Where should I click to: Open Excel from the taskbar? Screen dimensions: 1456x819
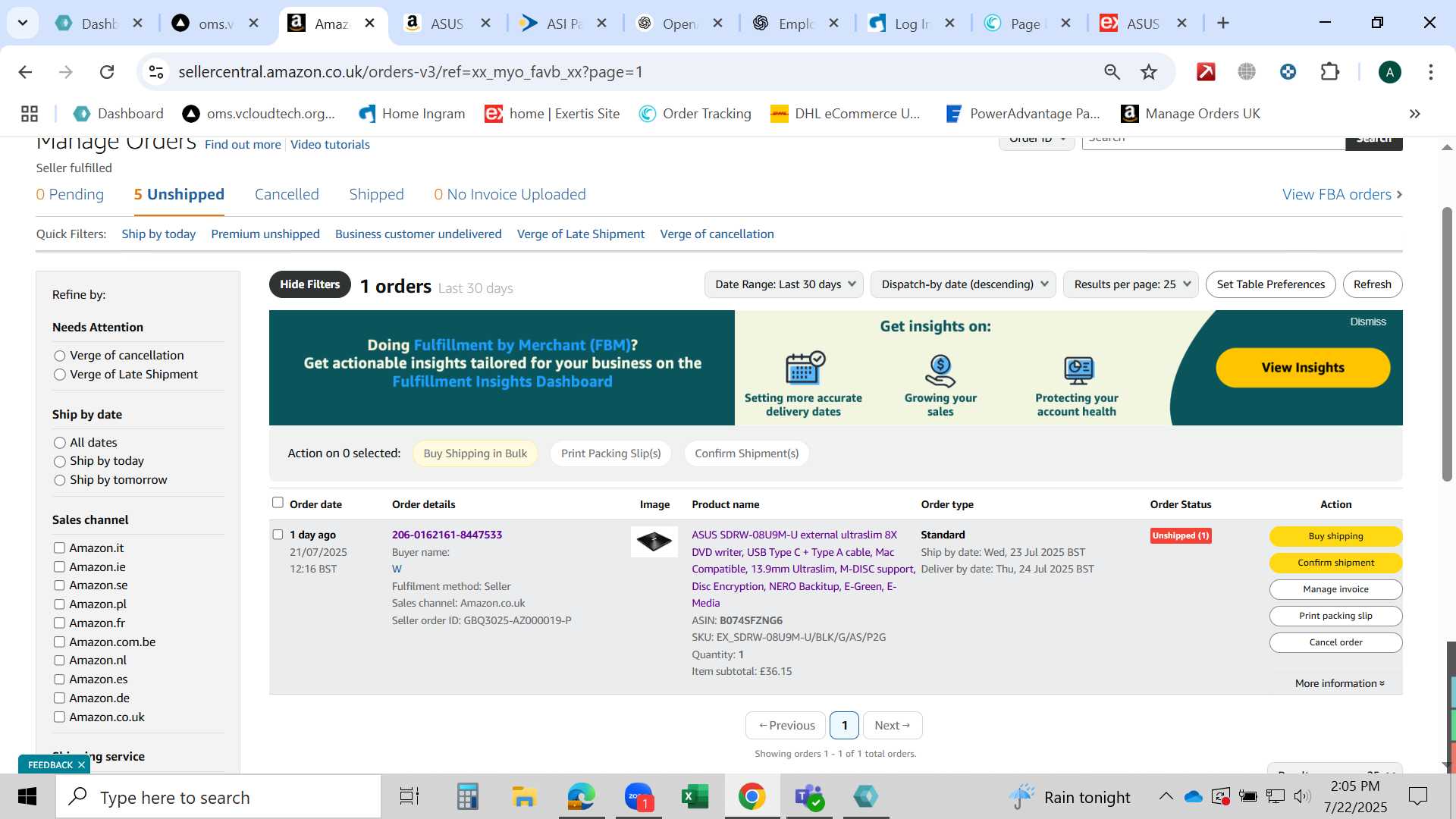tap(695, 797)
